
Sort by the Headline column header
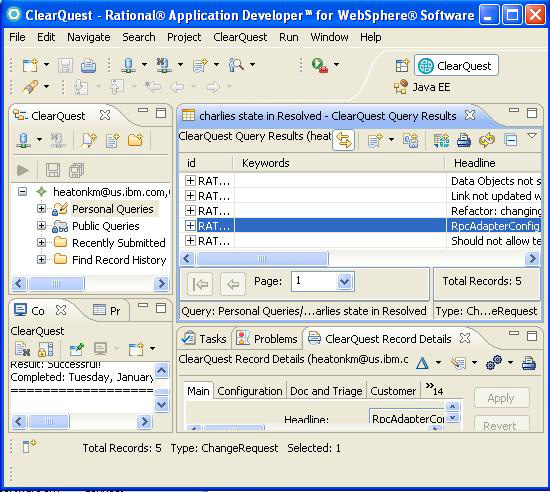(493, 163)
